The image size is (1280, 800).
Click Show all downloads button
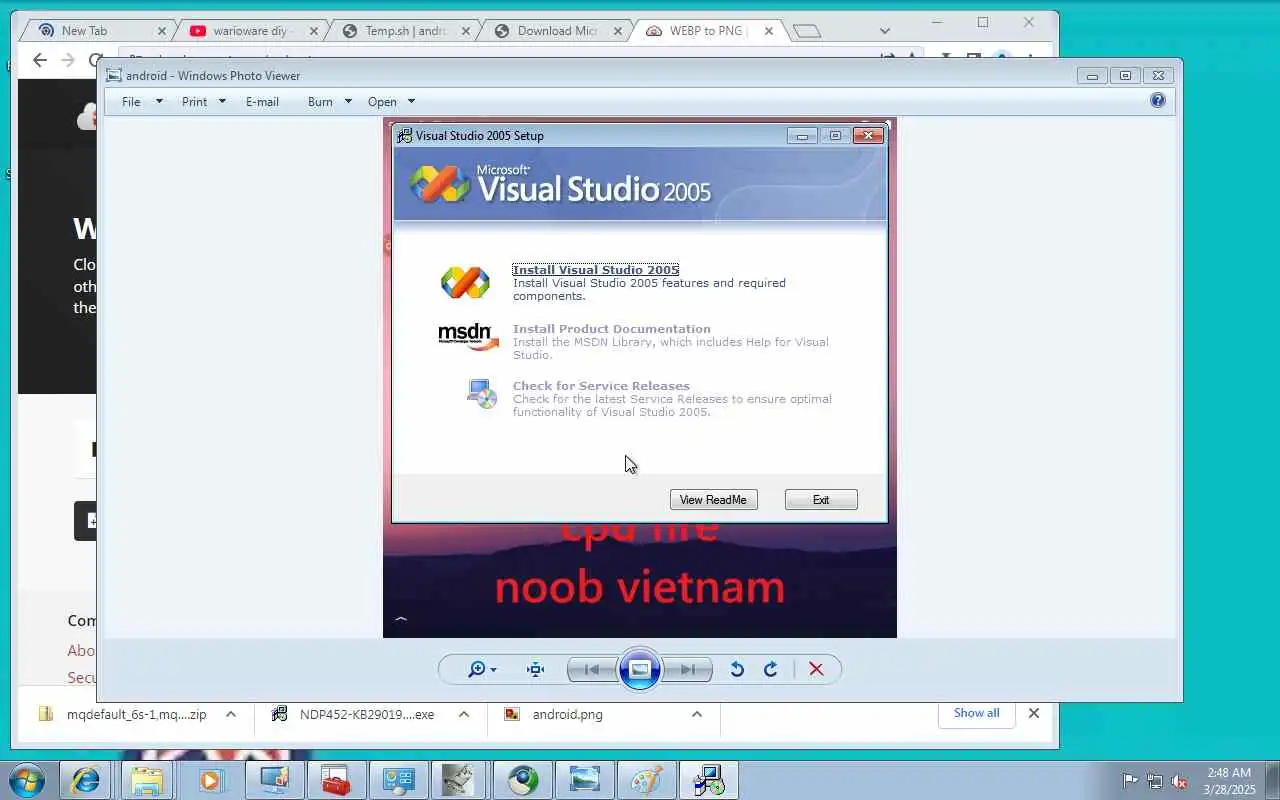976,713
